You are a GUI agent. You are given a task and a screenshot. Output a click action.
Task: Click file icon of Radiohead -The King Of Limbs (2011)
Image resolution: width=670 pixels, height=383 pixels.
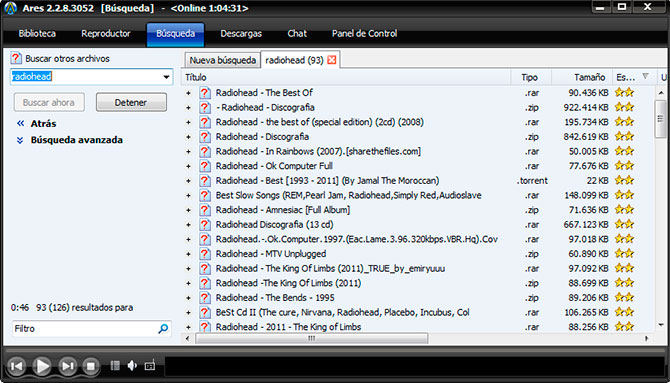(205, 283)
